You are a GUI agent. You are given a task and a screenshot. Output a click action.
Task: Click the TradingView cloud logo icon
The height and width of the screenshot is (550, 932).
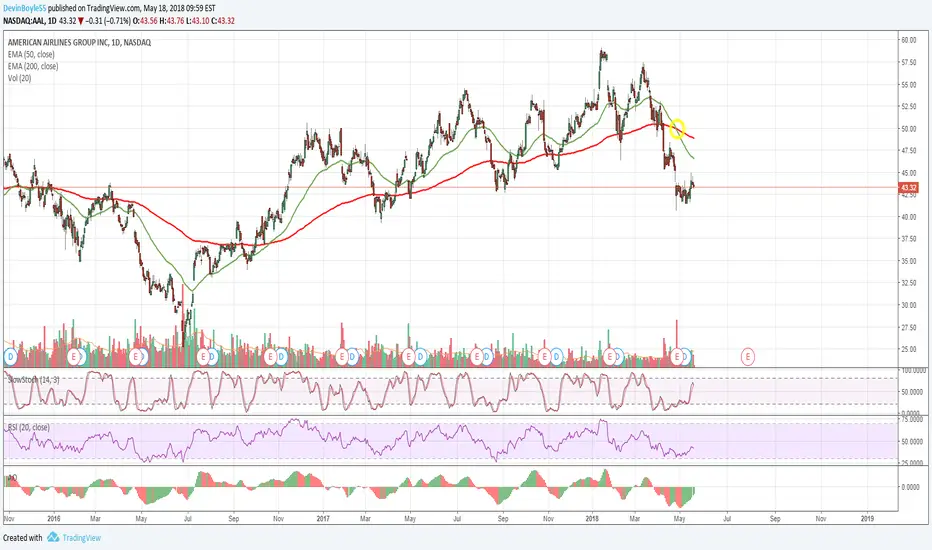pos(53,537)
